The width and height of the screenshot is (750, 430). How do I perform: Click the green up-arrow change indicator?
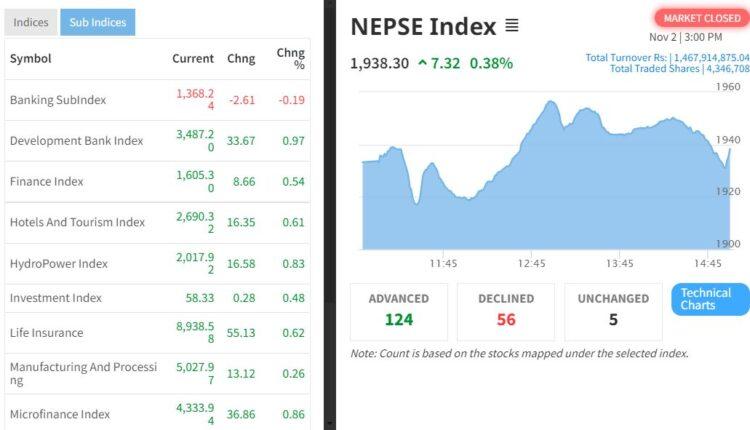click(423, 63)
